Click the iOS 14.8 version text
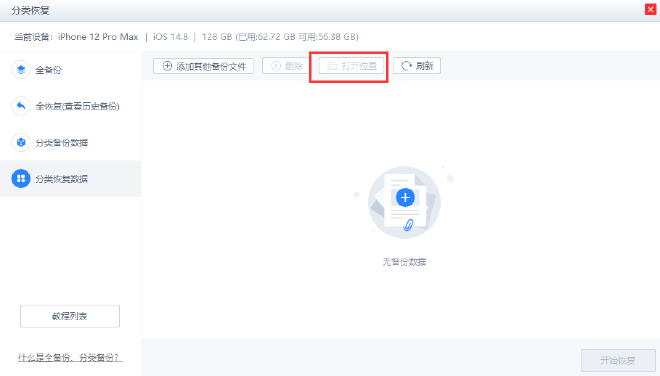The width and height of the screenshot is (660, 376). tap(170, 37)
